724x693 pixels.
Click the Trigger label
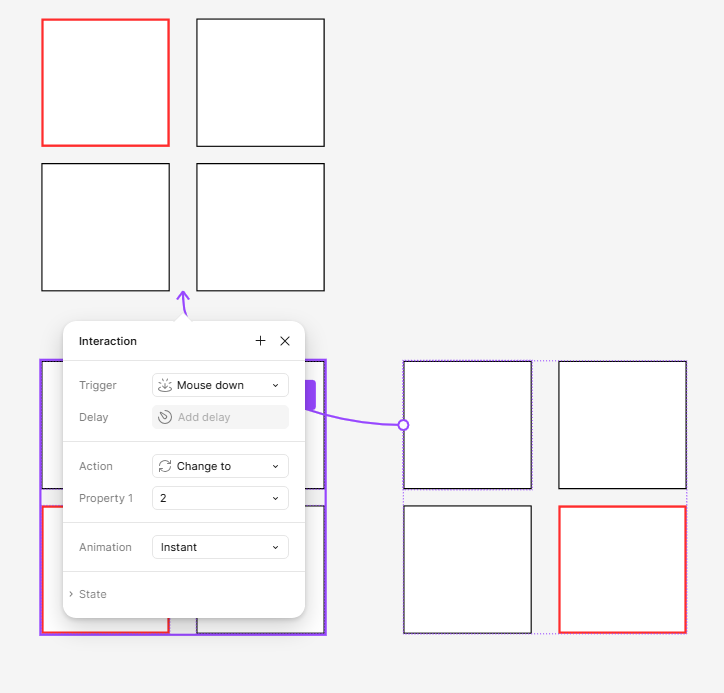tap(98, 385)
